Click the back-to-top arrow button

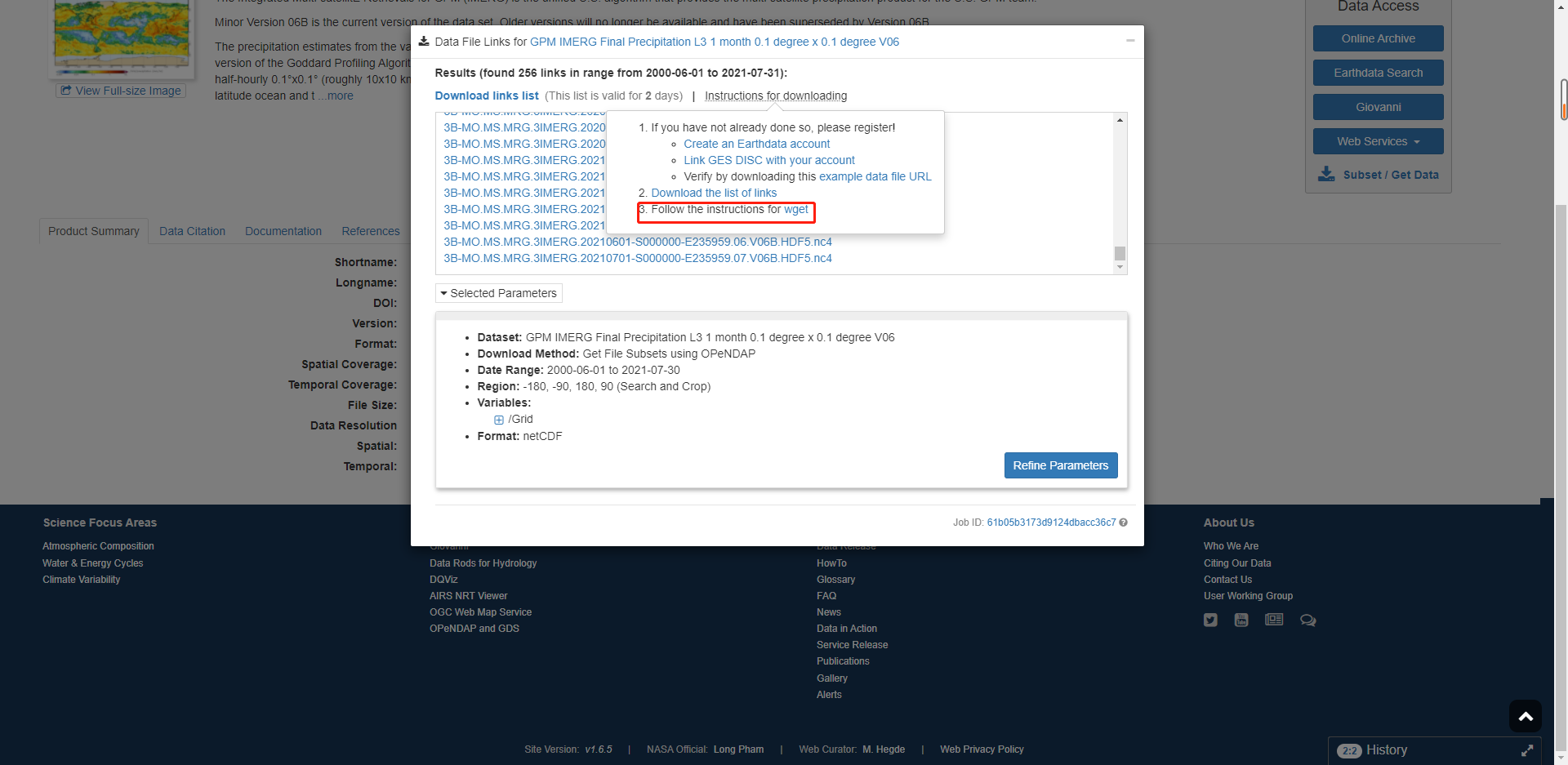coord(1526,717)
